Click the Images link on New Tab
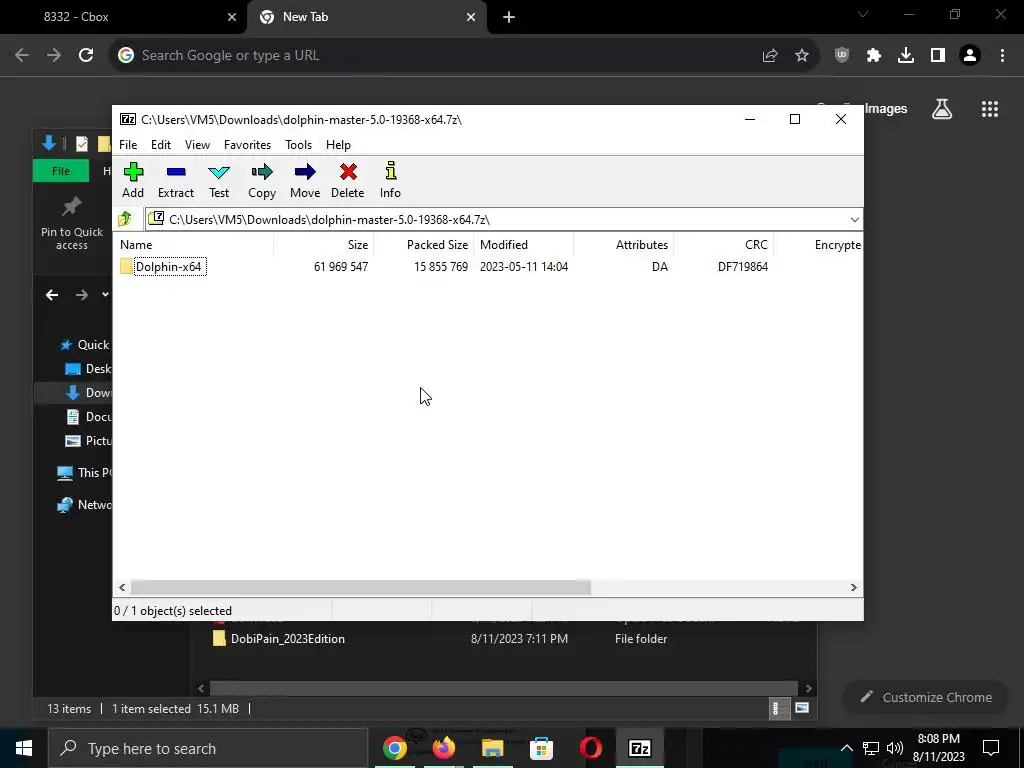Image resolution: width=1024 pixels, height=768 pixels. pyautogui.click(x=886, y=109)
